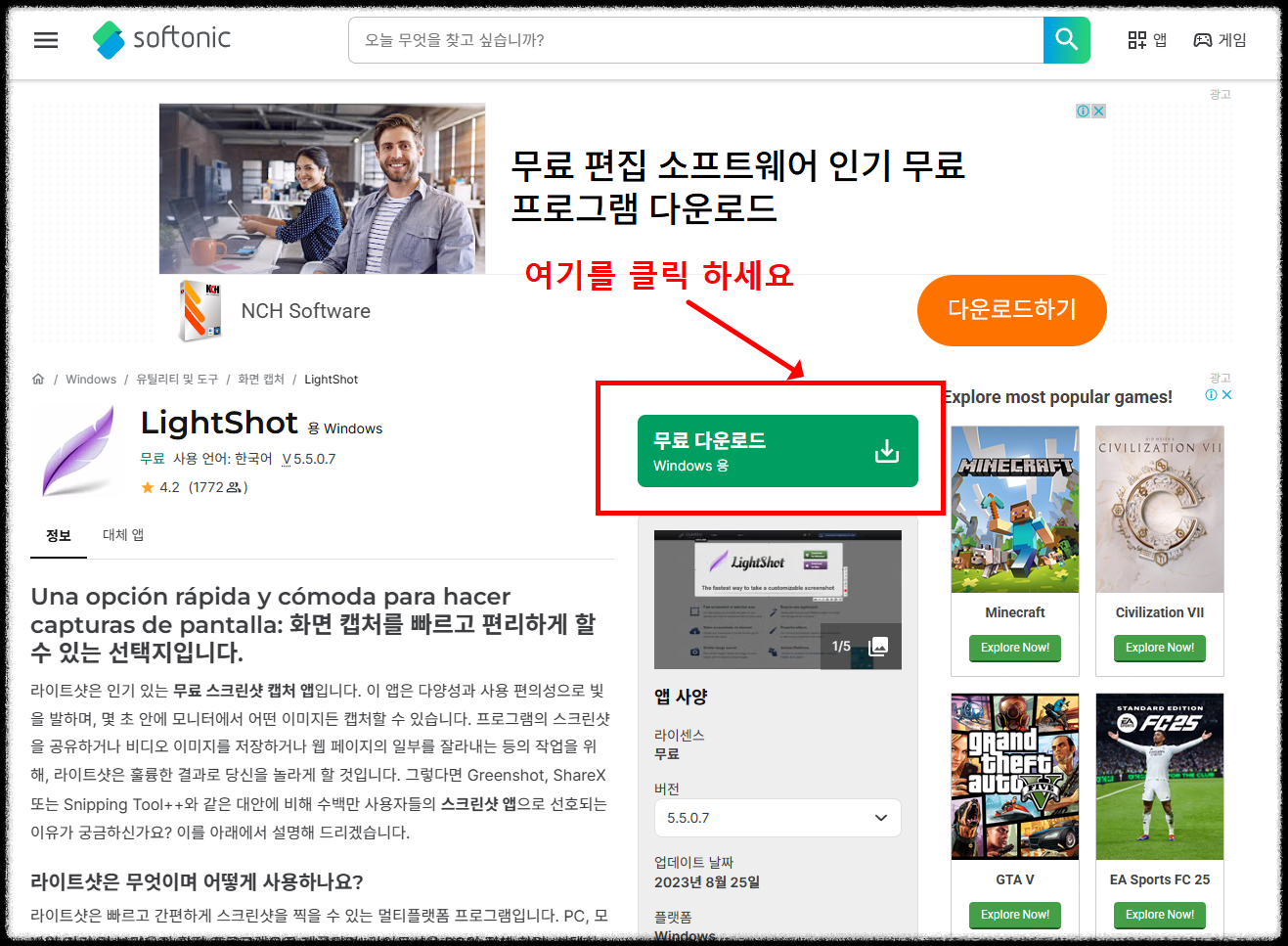Viewport: 1288px width, 946px height.
Task: Click Explore Now under GTA V
Action: tap(1015, 915)
